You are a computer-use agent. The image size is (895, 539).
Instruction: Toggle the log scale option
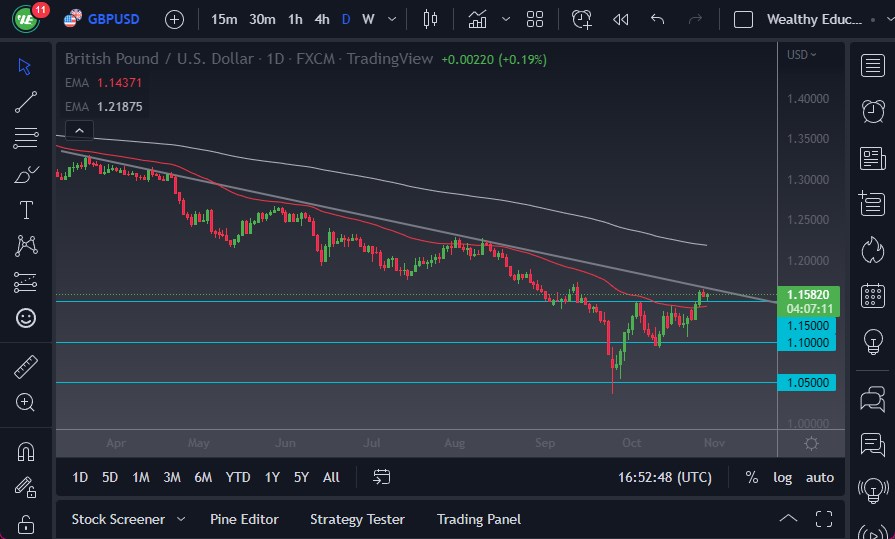782,477
